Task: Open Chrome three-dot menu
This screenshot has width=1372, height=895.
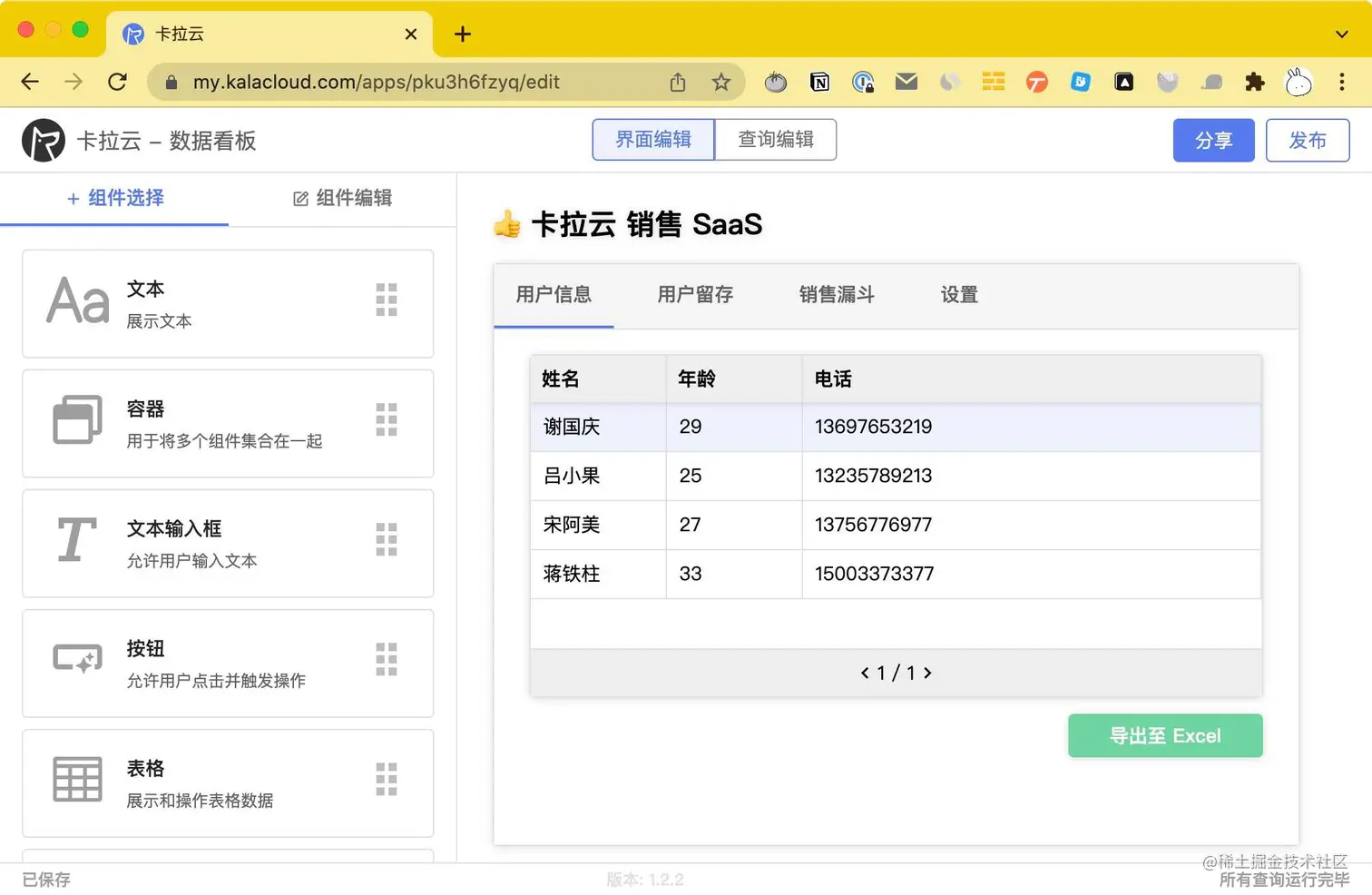Action: [x=1342, y=83]
